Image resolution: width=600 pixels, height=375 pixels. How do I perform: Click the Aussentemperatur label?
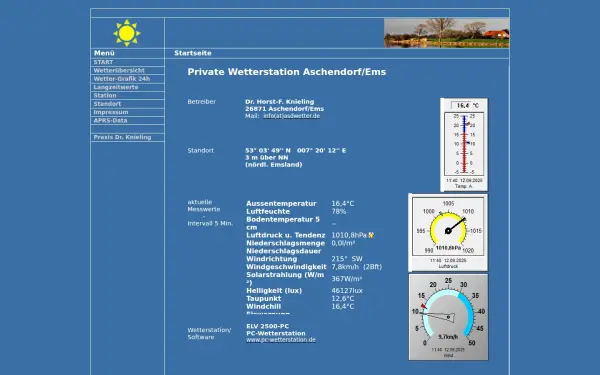[281, 204]
